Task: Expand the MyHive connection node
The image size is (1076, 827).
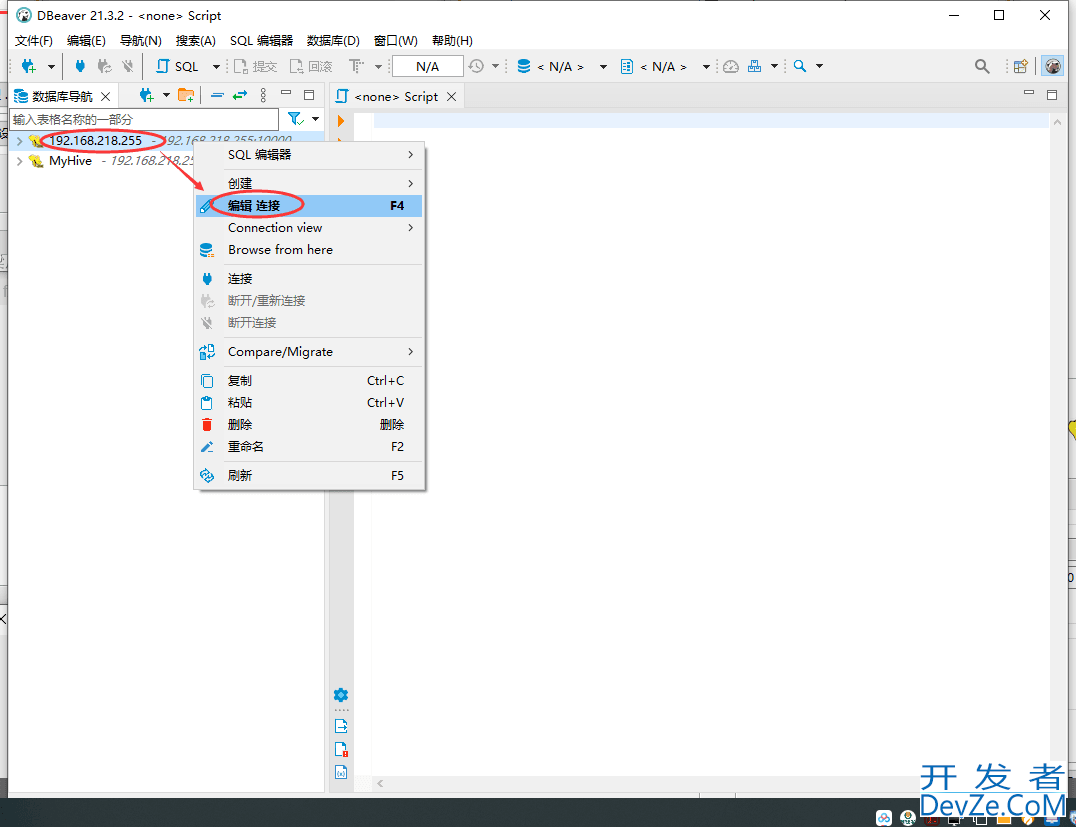Action: [19, 161]
